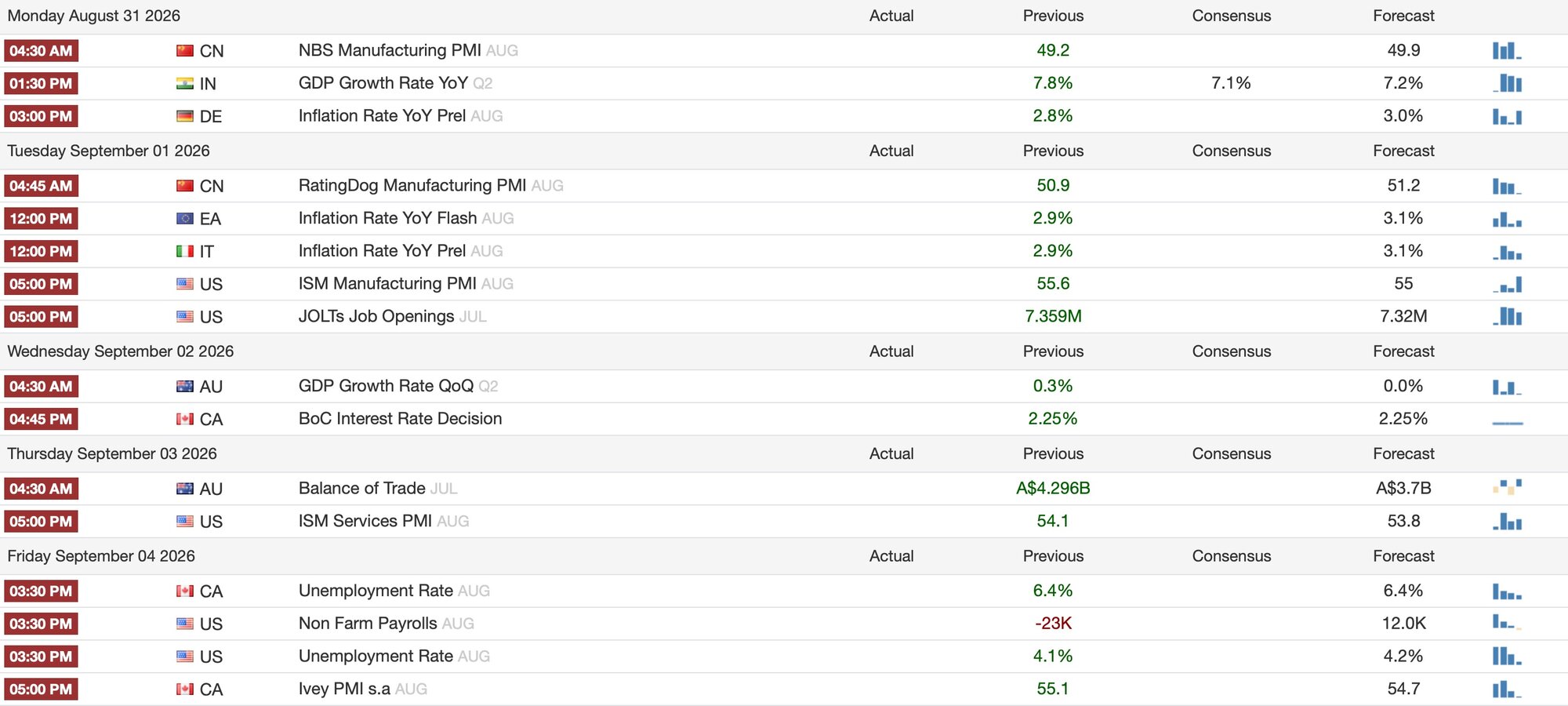
Task: Click the JOLTs Job Openings chart icon
Action: point(1507,317)
